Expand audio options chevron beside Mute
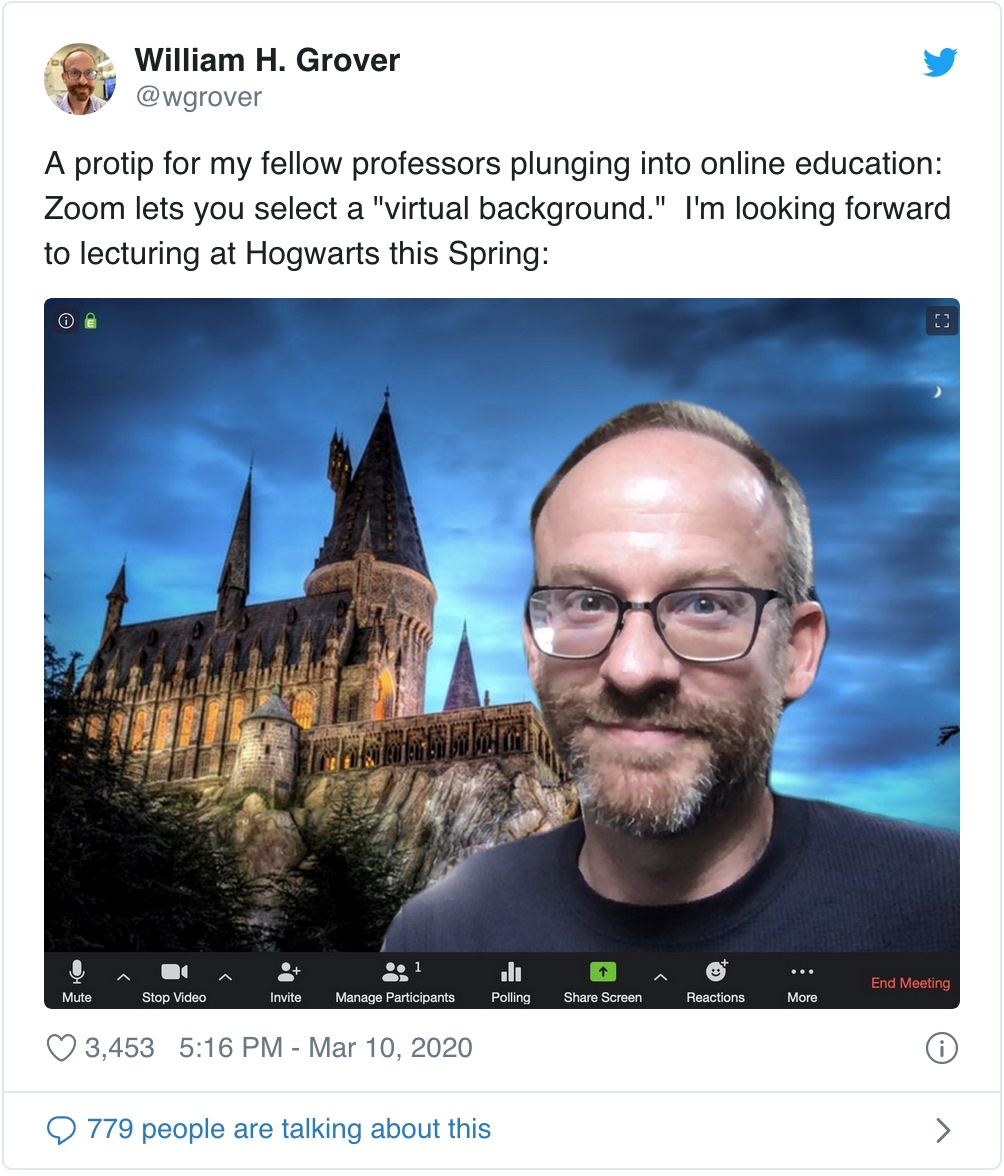Image resolution: width=1004 pixels, height=1176 pixels. tap(124, 976)
